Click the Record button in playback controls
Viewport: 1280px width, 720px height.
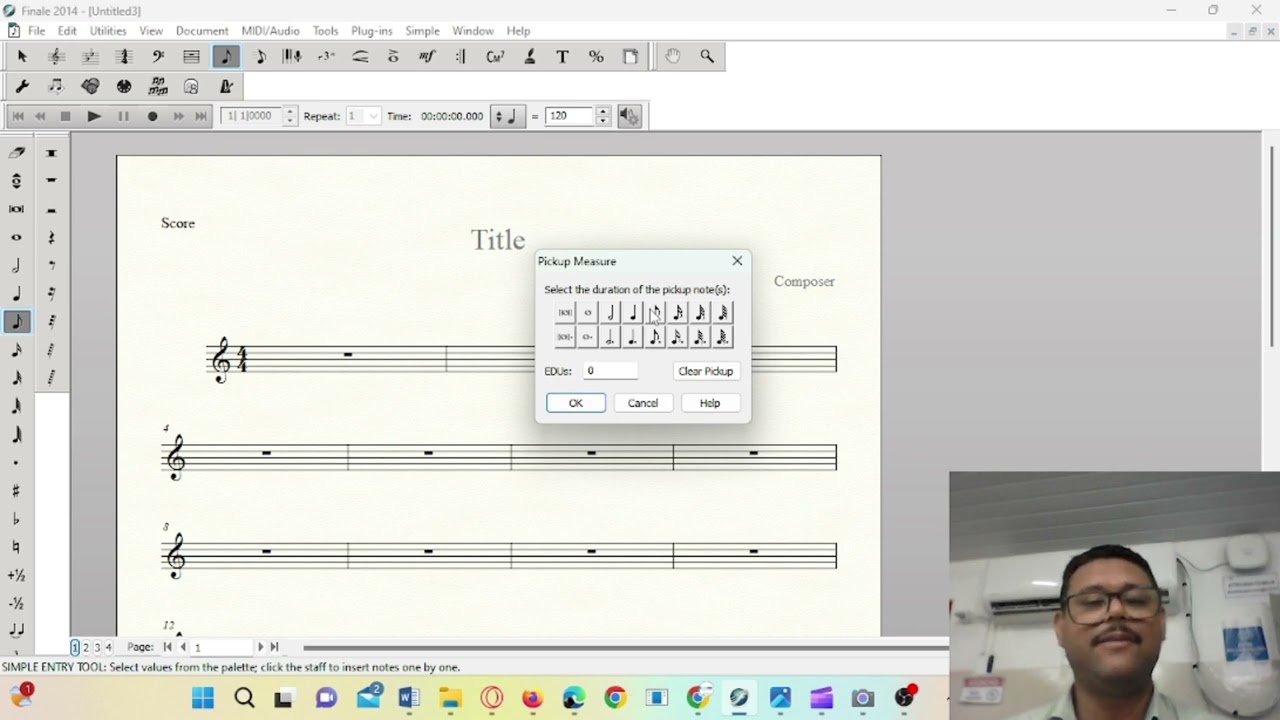[152, 116]
